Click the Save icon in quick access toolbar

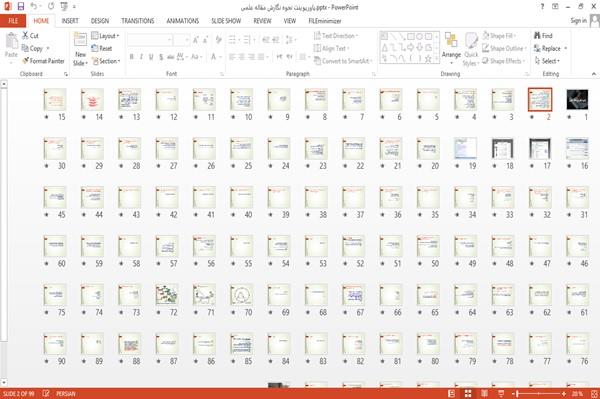[x=21, y=6]
